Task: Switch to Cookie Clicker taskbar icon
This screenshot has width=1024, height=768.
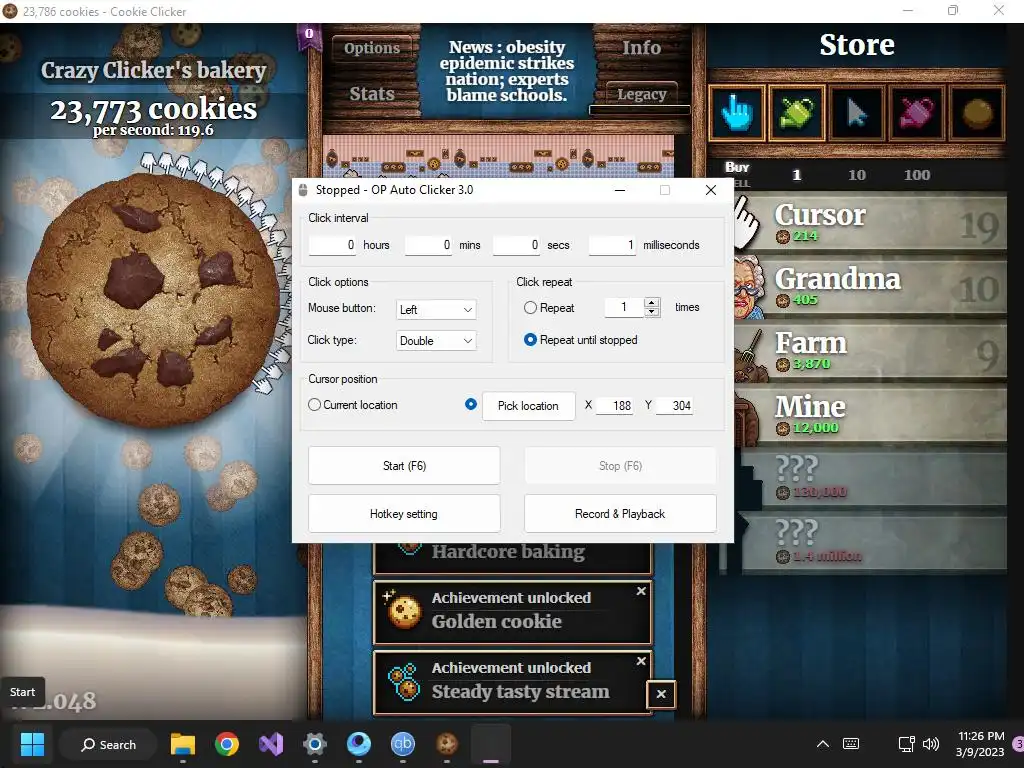Action: coord(447,744)
